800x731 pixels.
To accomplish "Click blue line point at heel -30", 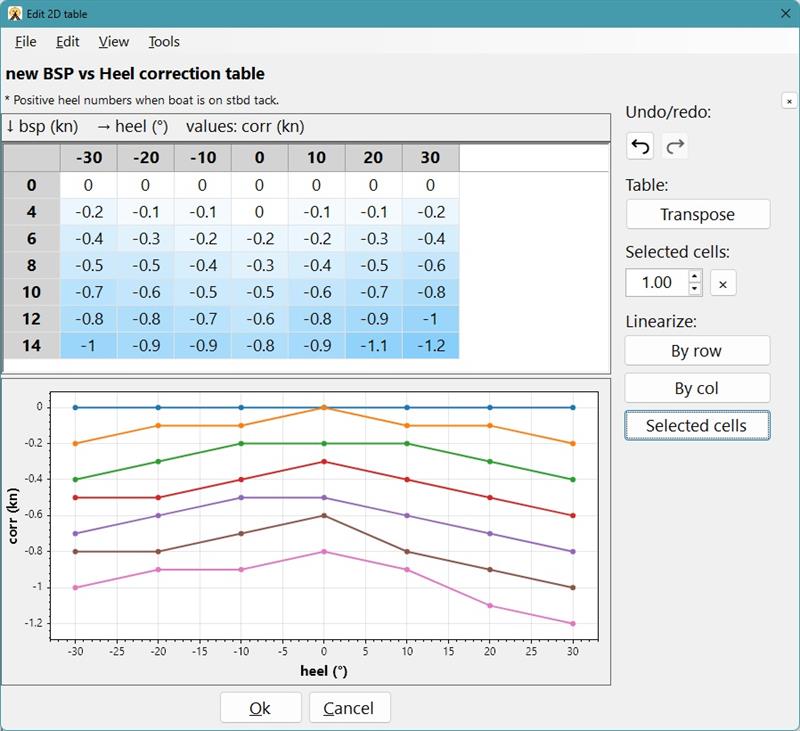I will [x=76, y=408].
